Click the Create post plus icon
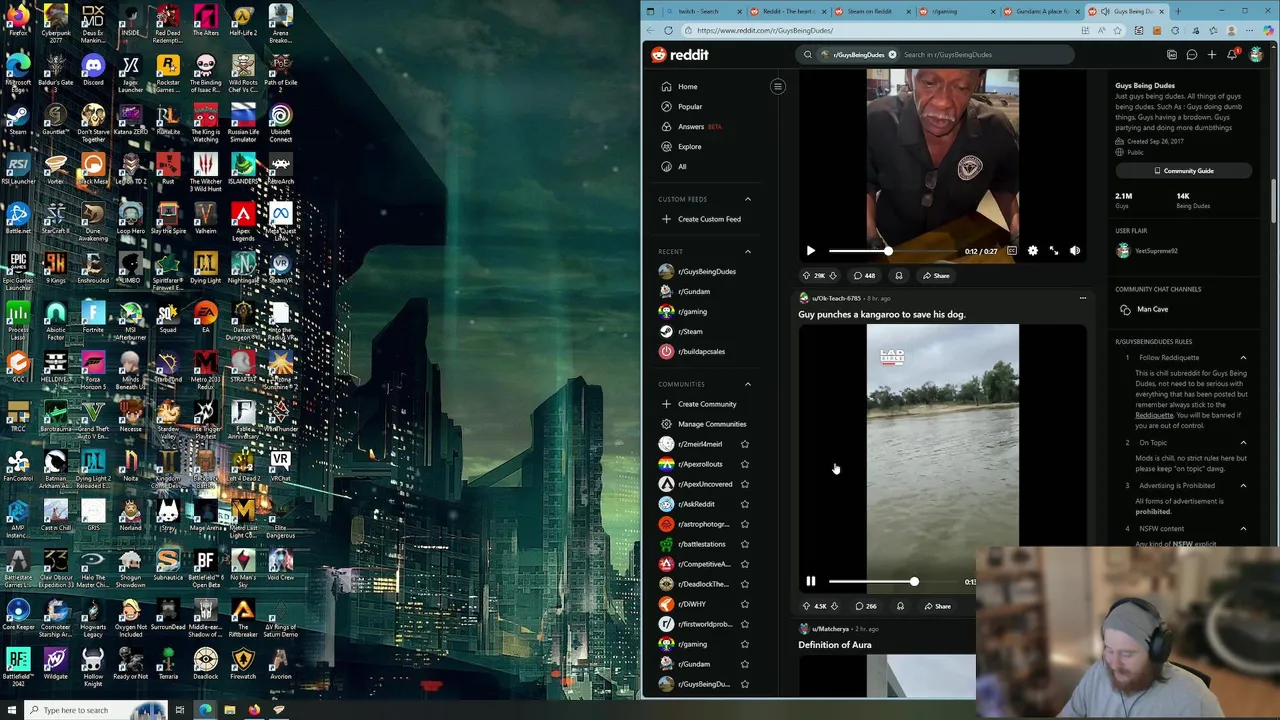The width and height of the screenshot is (1280, 720). coord(1212,55)
